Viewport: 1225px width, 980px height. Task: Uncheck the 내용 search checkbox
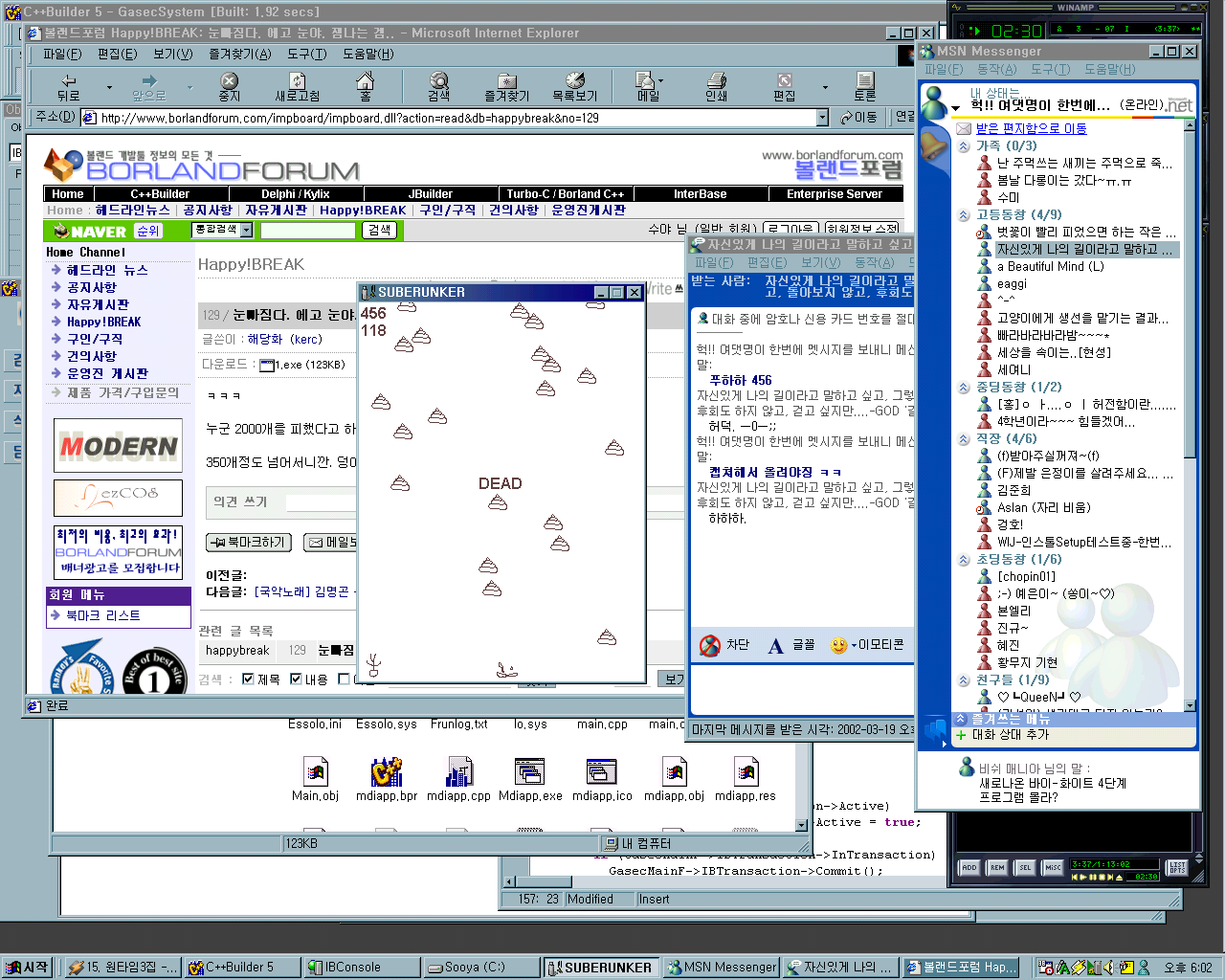tap(296, 679)
